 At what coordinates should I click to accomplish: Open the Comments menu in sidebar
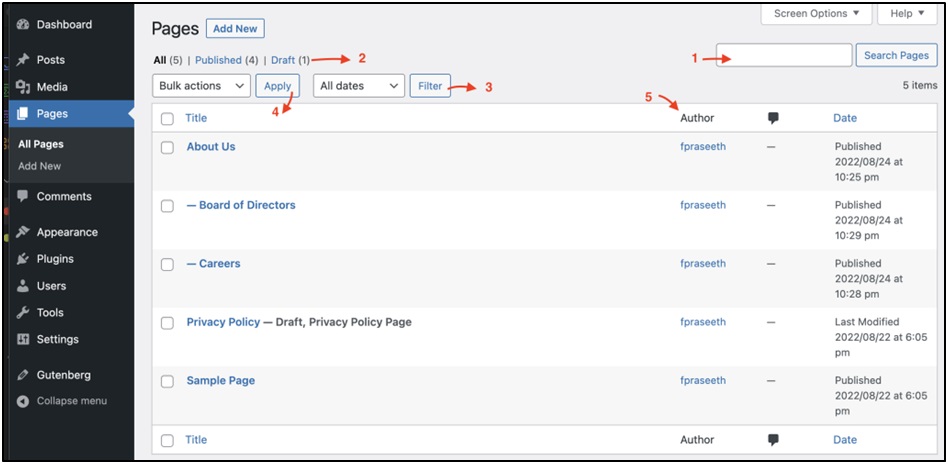[x=64, y=197]
